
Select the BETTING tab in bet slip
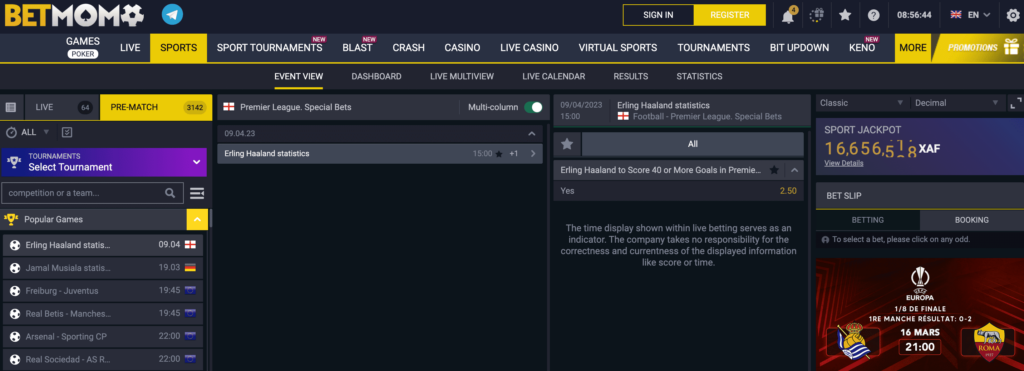pos(868,220)
